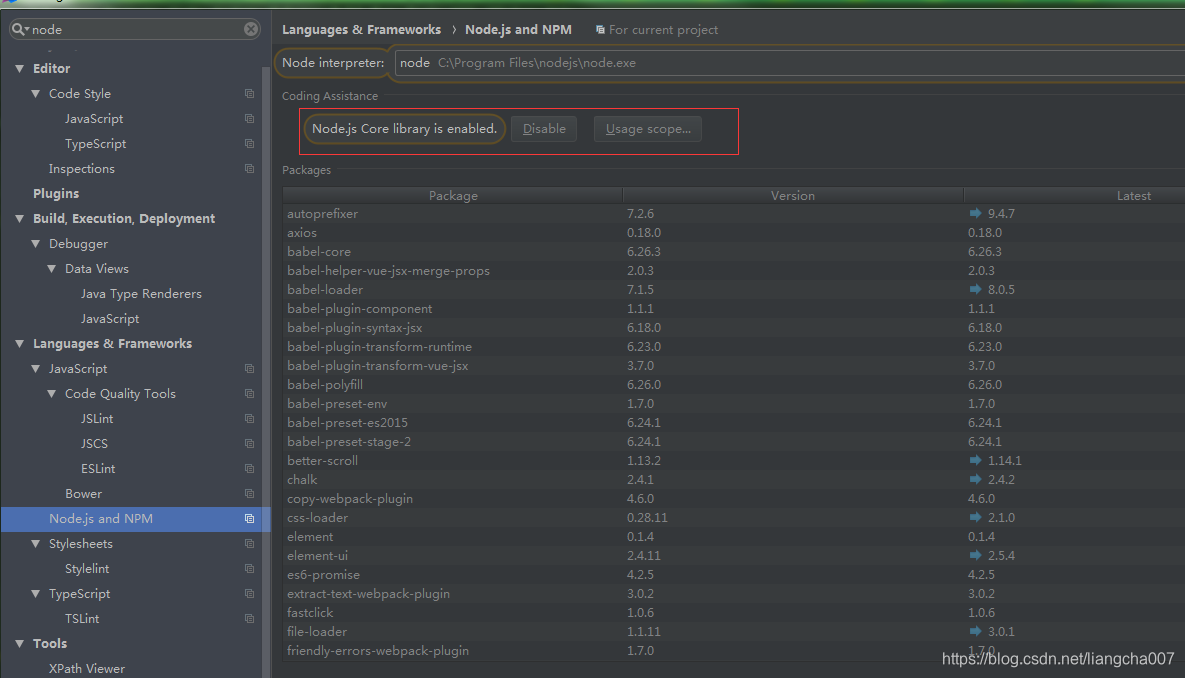Image resolution: width=1185 pixels, height=678 pixels.
Task: Select the axios package row
Action: click(734, 233)
